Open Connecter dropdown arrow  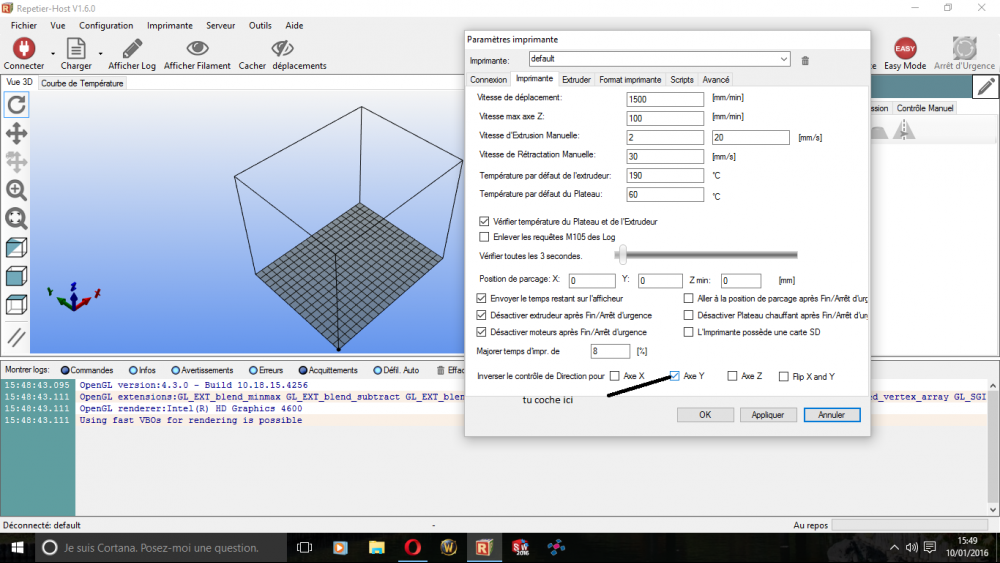pos(53,54)
